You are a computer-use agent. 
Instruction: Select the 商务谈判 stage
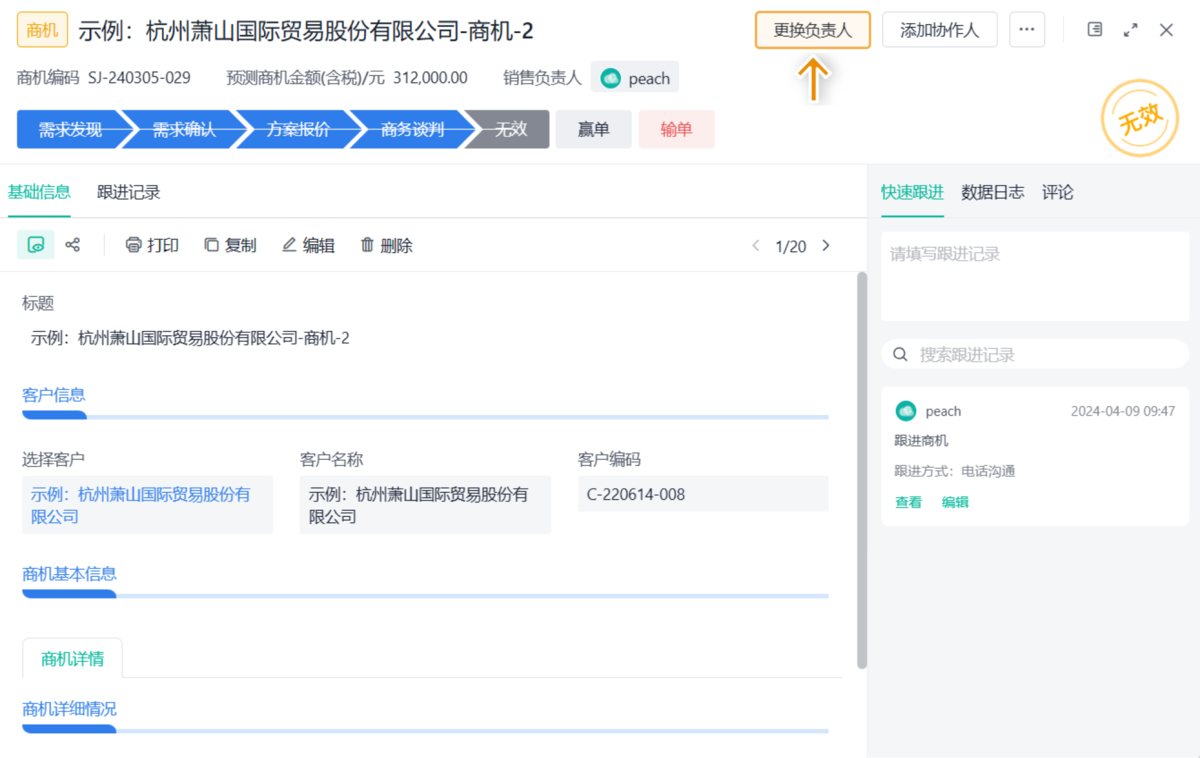coord(412,130)
